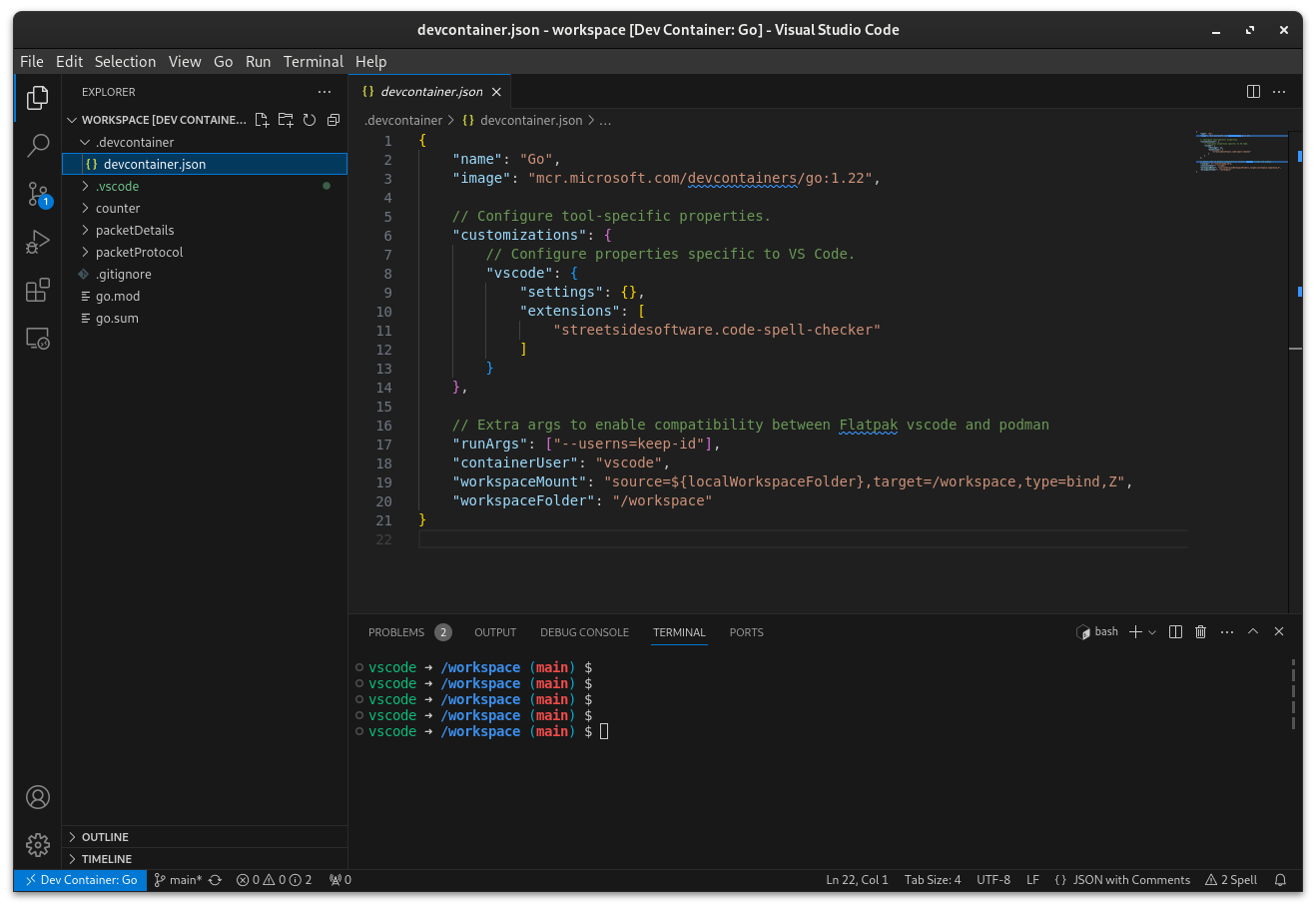Image resolution: width=1316 pixels, height=908 pixels.
Task: Open the Accounts menu icon
Action: 38,797
